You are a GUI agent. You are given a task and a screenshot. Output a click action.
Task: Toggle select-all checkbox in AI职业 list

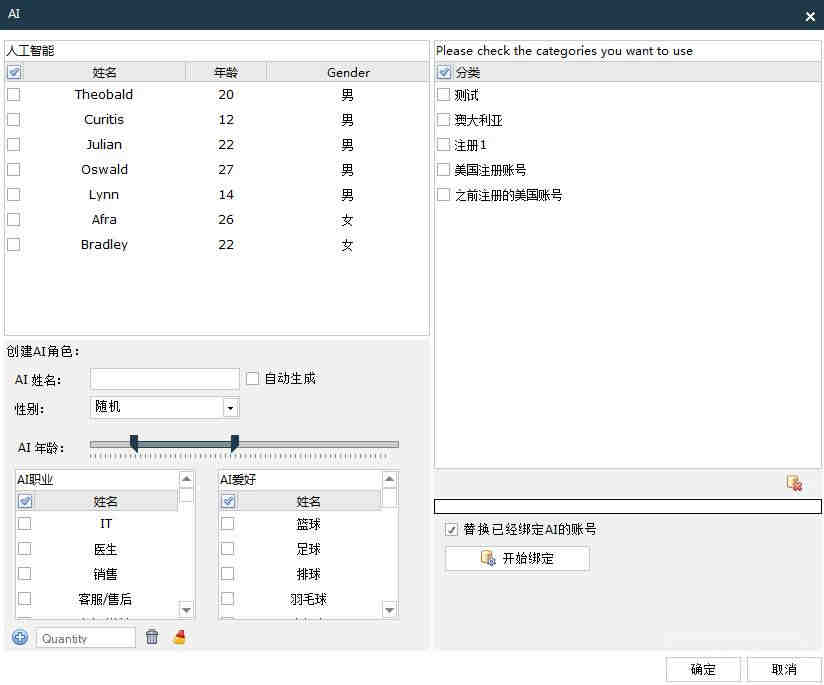[25, 501]
